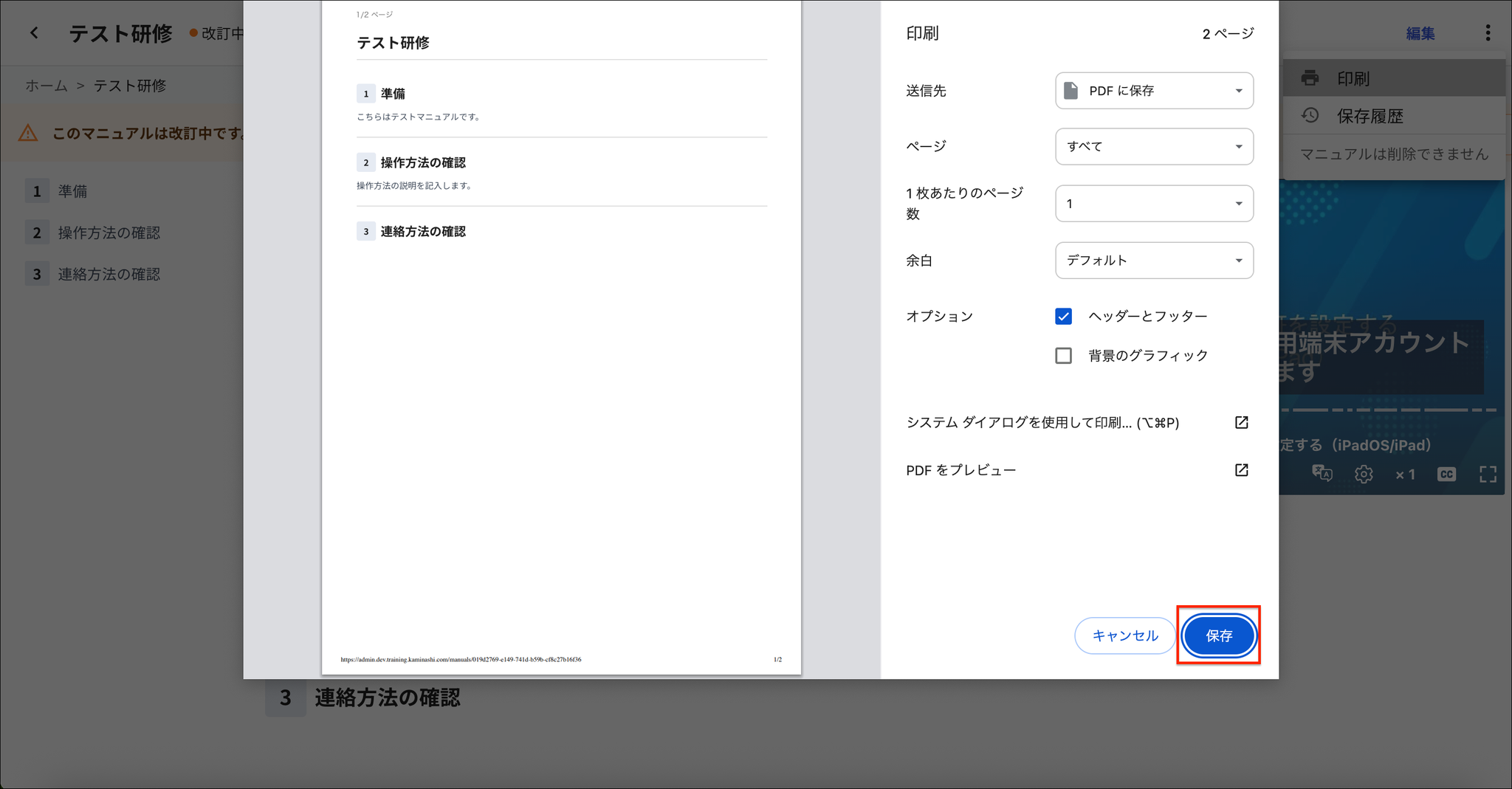Click the 保存履歴 history clock icon
This screenshot has width=1512, height=789.
point(1310,116)
